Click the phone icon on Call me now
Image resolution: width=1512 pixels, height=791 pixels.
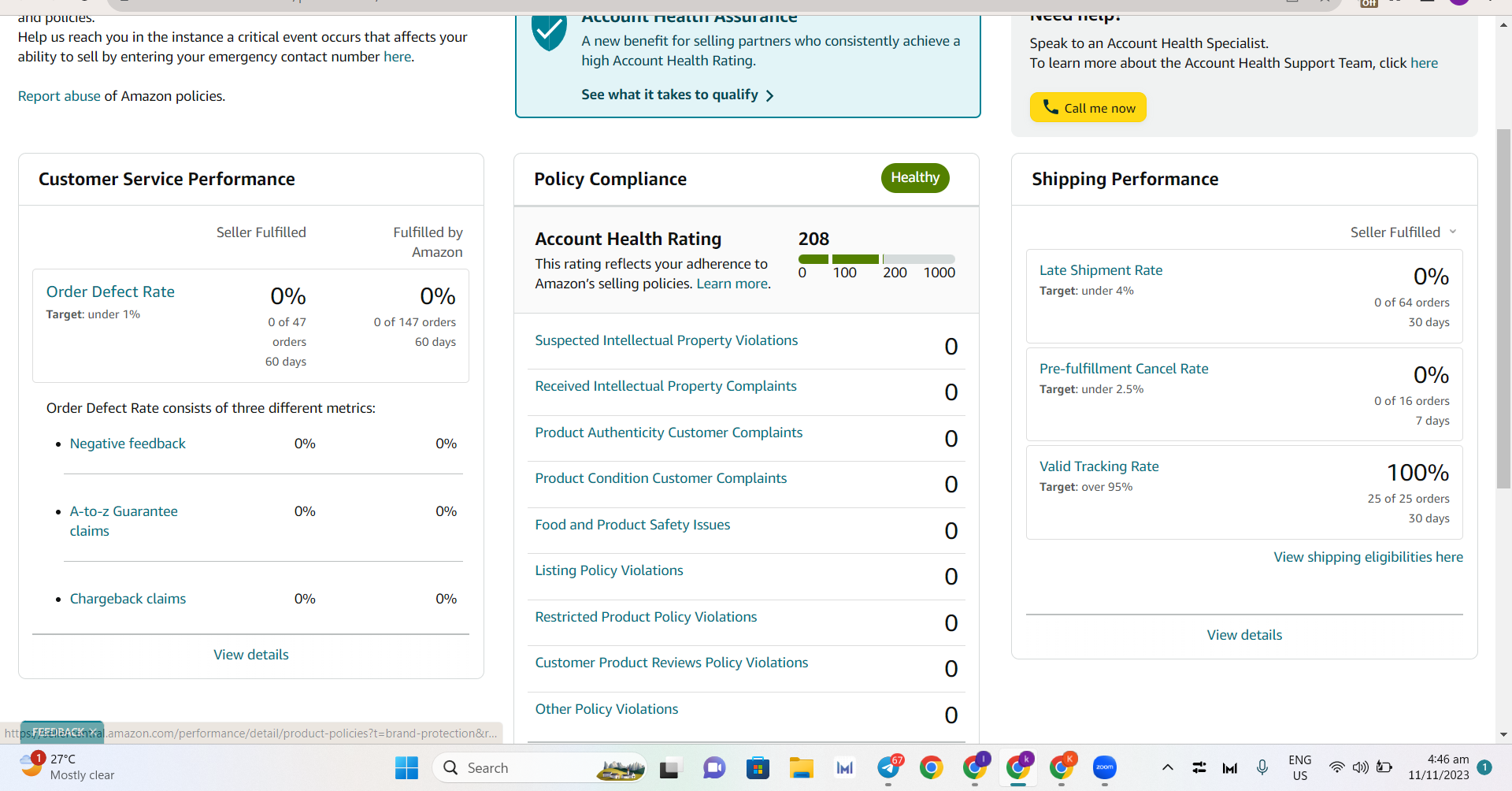click(x=1051, y=106)
